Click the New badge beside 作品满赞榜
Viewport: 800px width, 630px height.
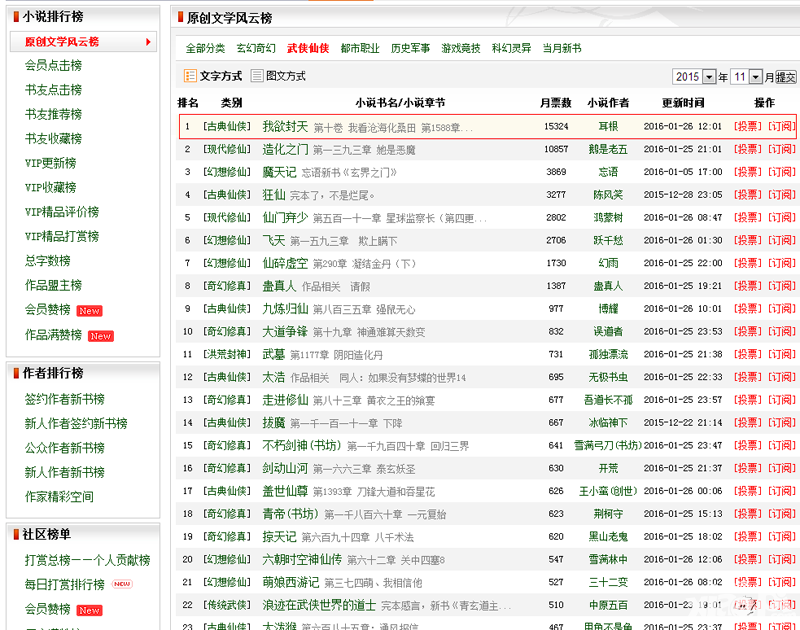(x=101, y=336)
